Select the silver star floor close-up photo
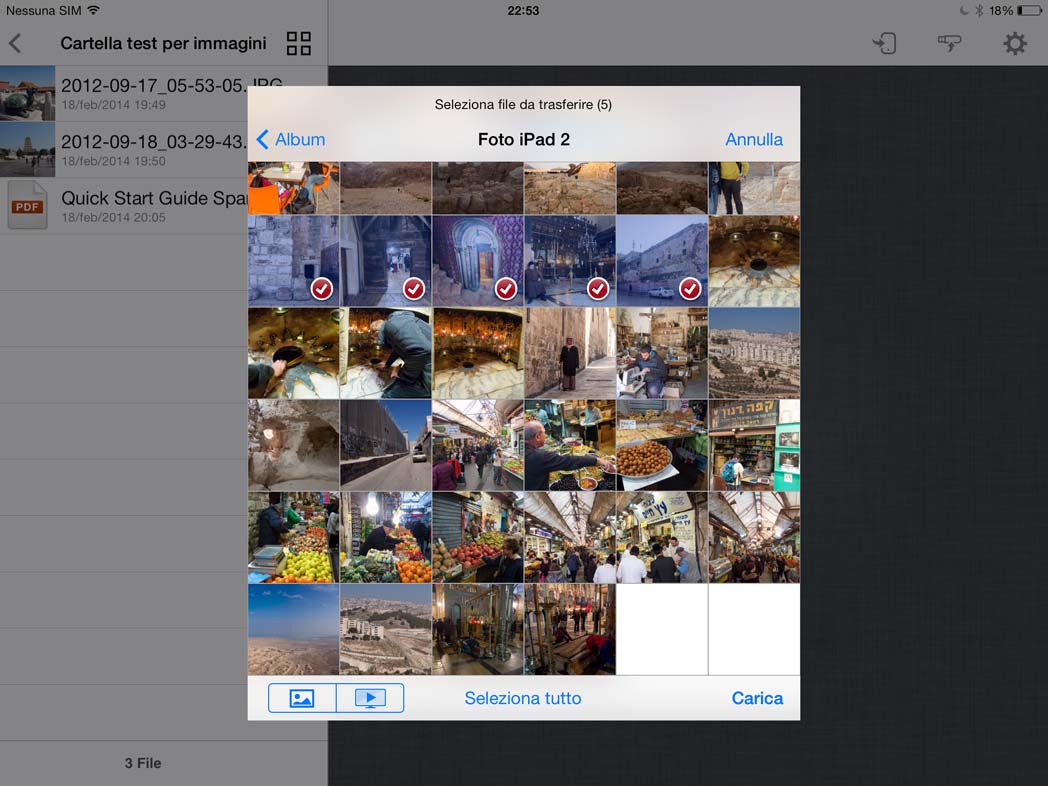Screen dimensions: 1048x786 coord(755,261)
